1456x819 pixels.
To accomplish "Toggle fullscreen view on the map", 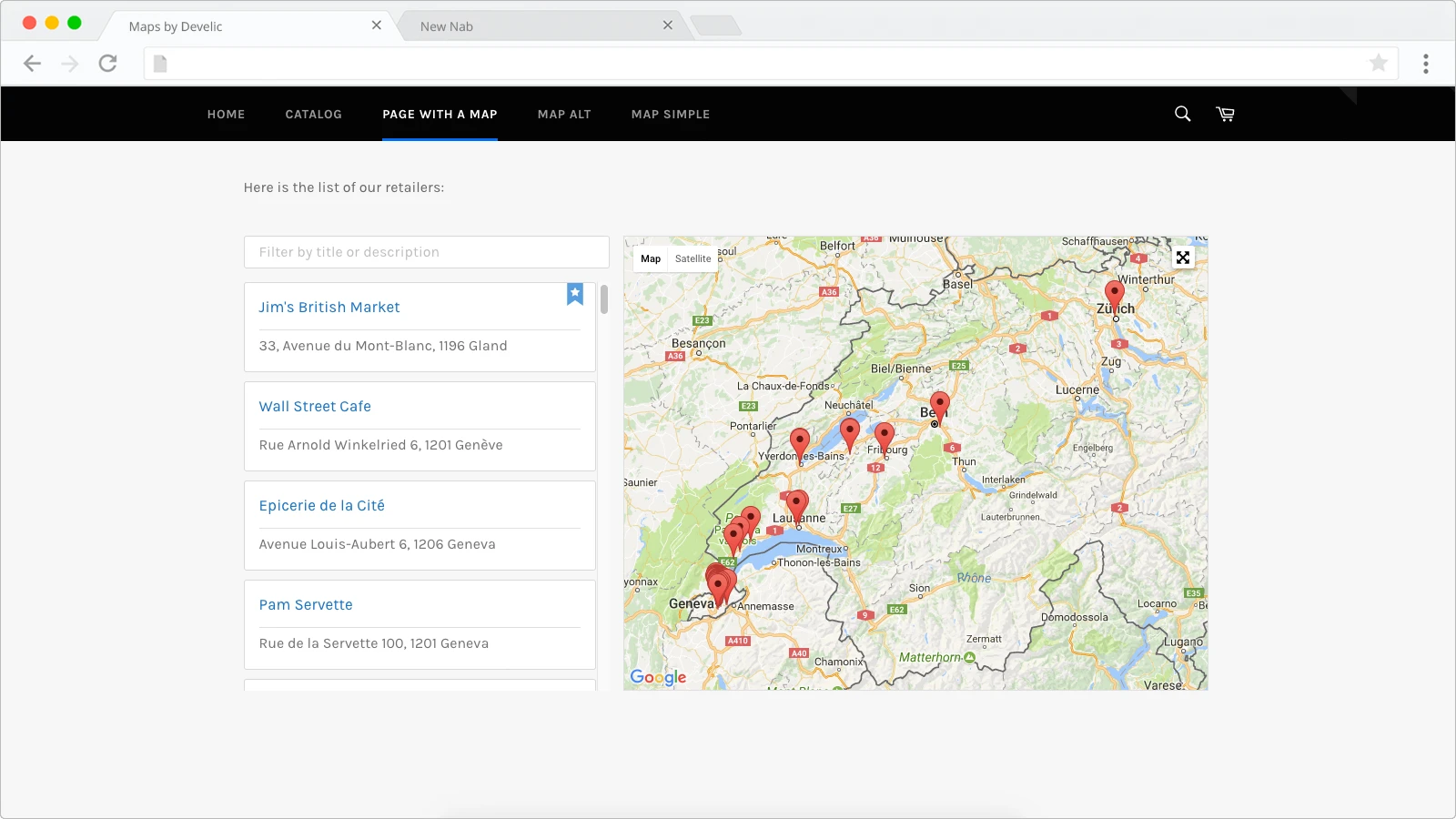I will click(1182, 258).
